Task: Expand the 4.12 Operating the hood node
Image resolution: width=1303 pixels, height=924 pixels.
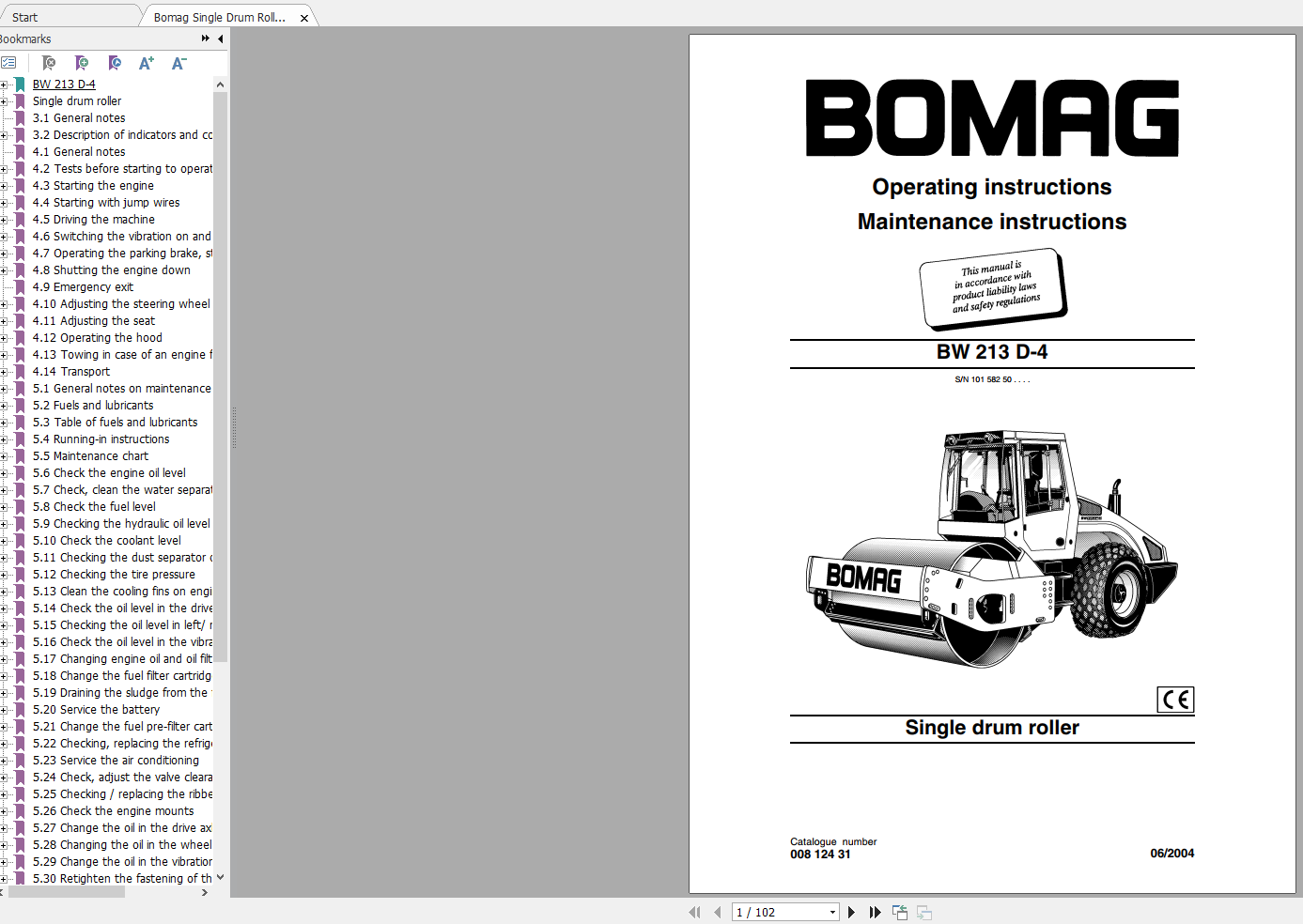Action: click(4, 338)
